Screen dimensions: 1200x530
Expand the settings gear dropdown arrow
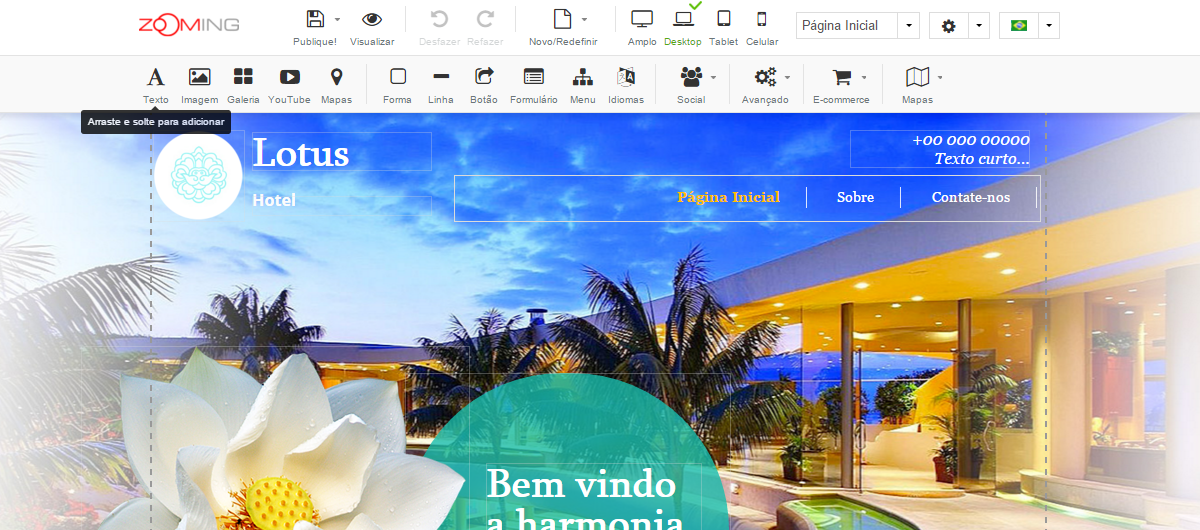point(979,26)
